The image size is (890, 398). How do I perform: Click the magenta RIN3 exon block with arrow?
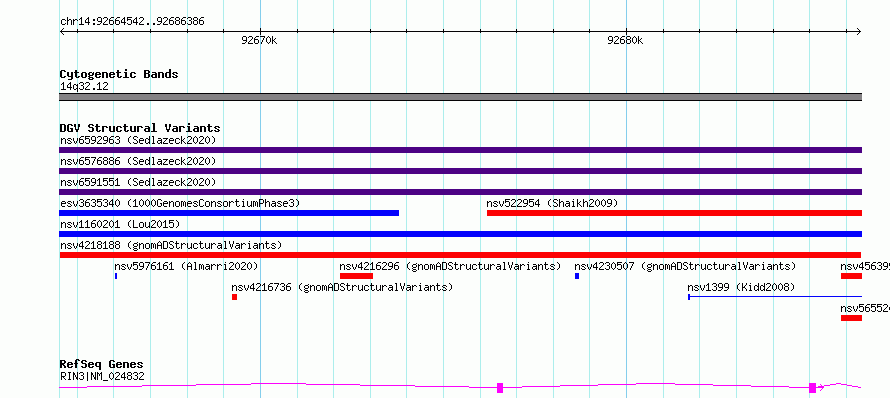coord(813,388)
